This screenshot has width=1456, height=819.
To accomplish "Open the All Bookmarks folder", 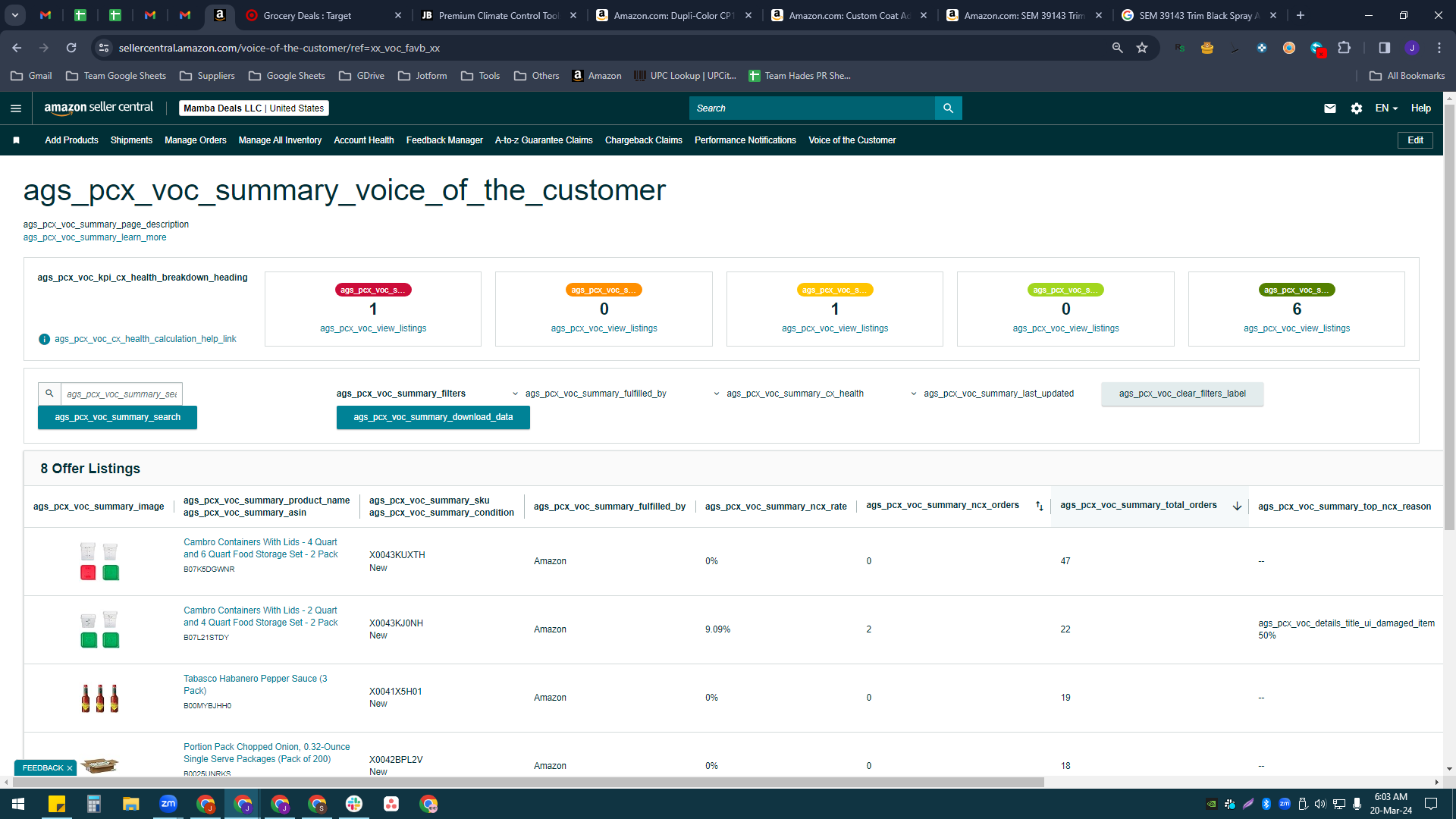I will tap(1407, 76).
